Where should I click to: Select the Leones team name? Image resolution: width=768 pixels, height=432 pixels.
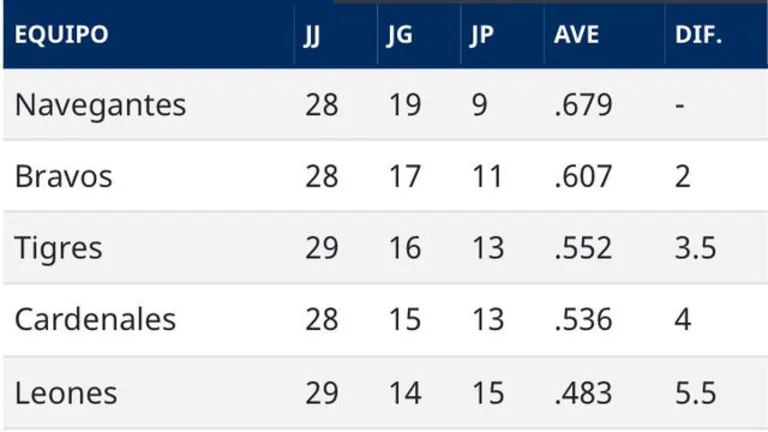[66, 393]
